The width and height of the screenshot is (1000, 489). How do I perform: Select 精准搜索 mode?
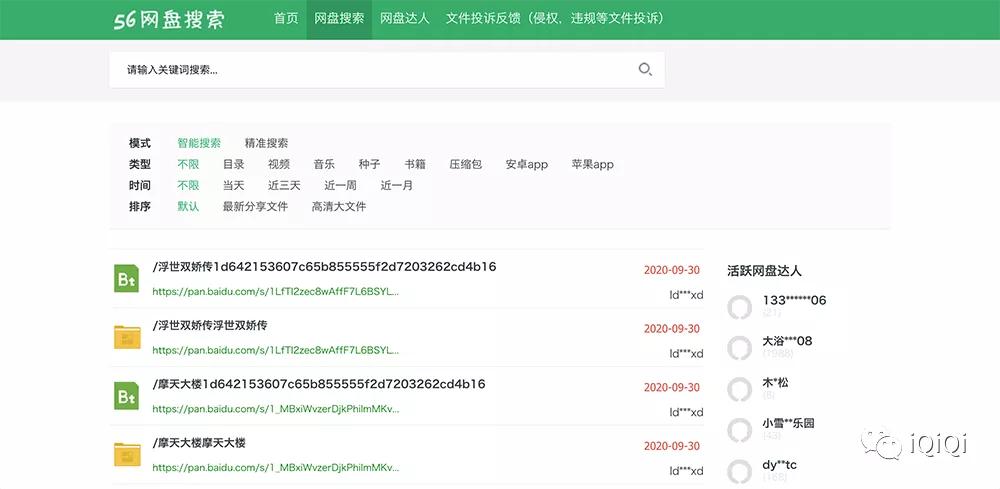tap(266, 143)
